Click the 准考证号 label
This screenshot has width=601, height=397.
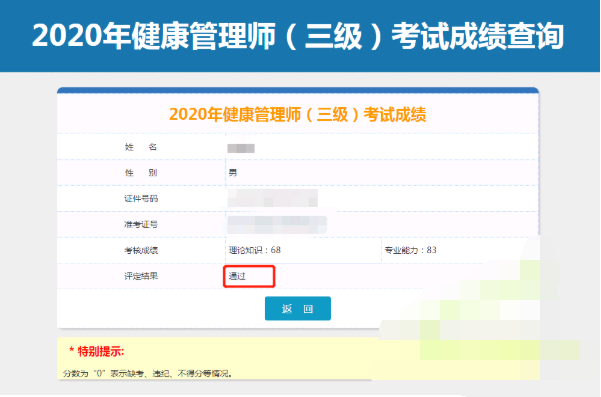click(141, 225)
